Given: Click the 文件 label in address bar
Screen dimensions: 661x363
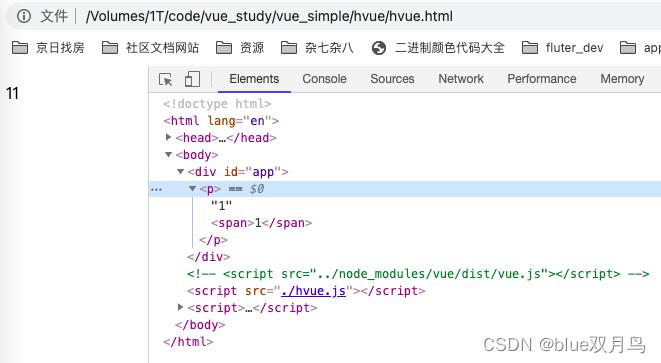Looking at the screenshot, I should tap(54, 16).
